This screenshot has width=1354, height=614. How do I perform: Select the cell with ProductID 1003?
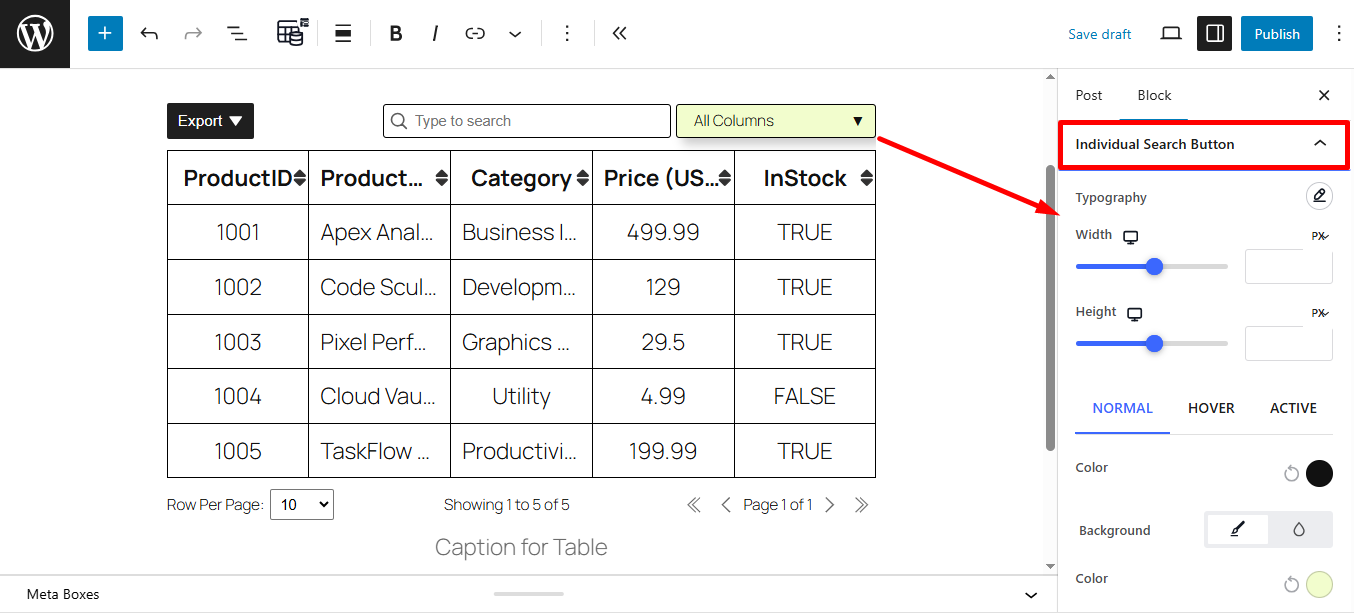pos(238,342)
